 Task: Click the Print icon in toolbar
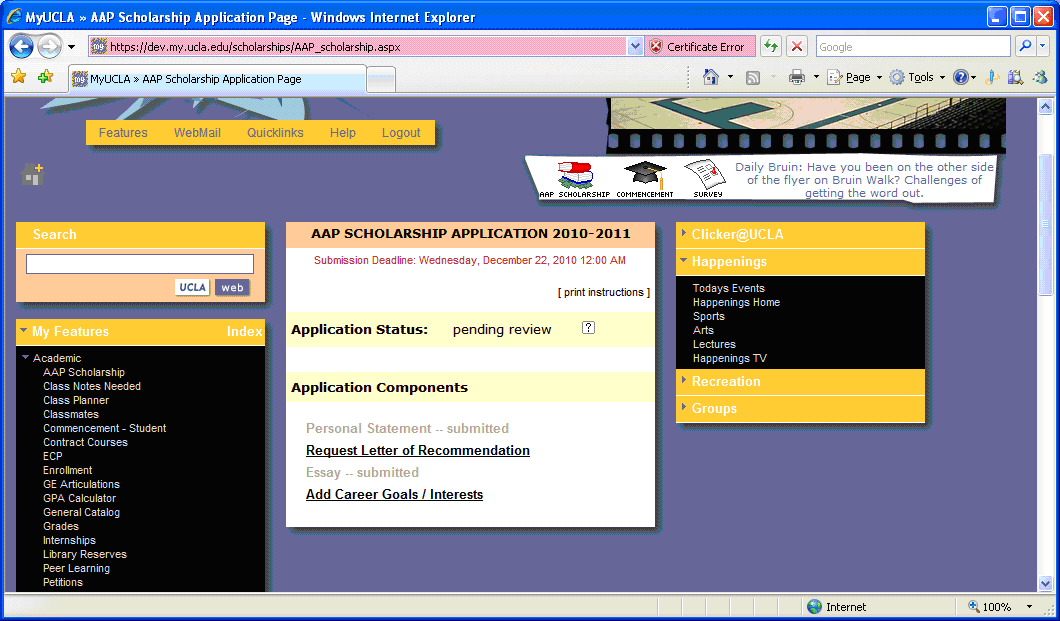[x=796, y=77]
